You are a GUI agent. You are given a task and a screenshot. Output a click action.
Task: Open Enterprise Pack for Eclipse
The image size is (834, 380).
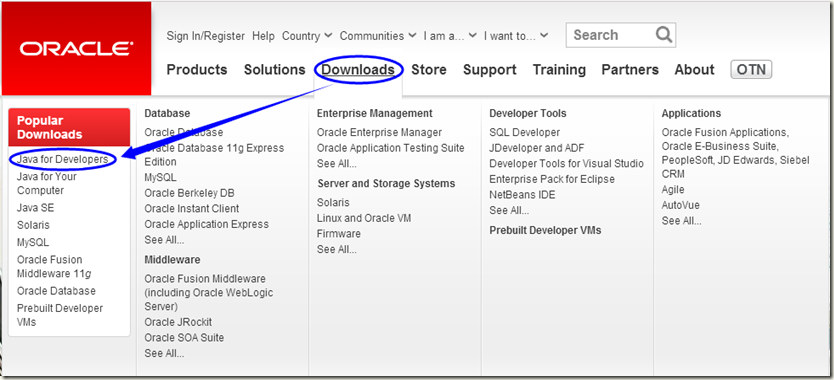(x=552, y=179)
